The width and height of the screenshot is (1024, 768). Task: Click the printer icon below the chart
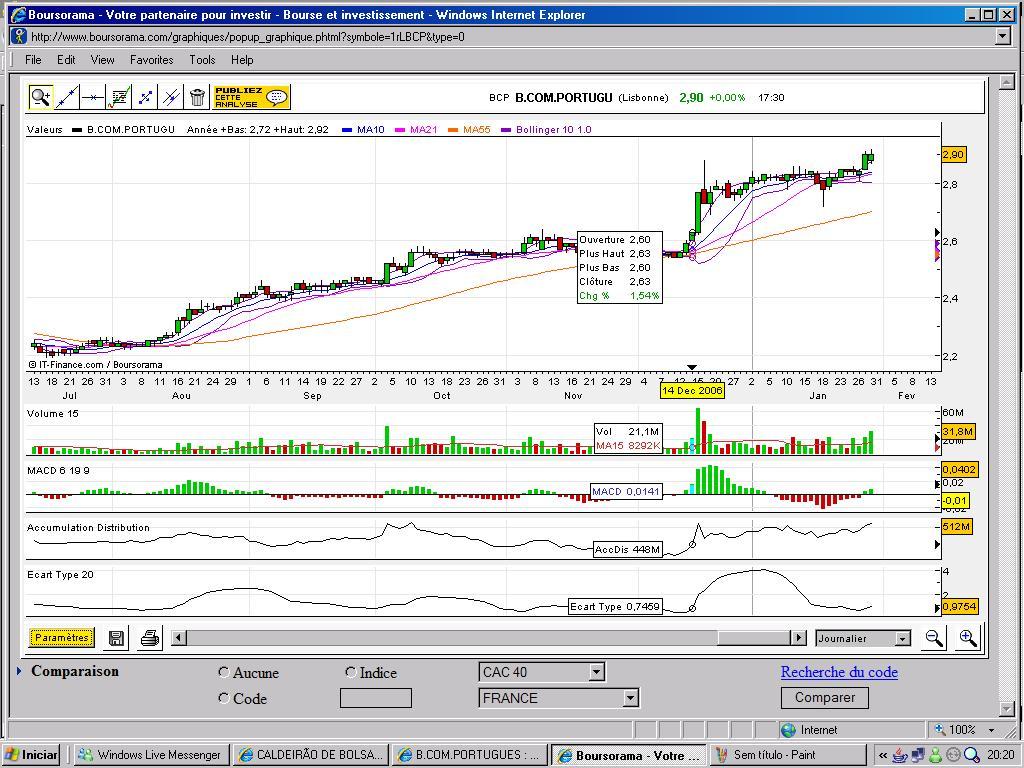(150, 638)
